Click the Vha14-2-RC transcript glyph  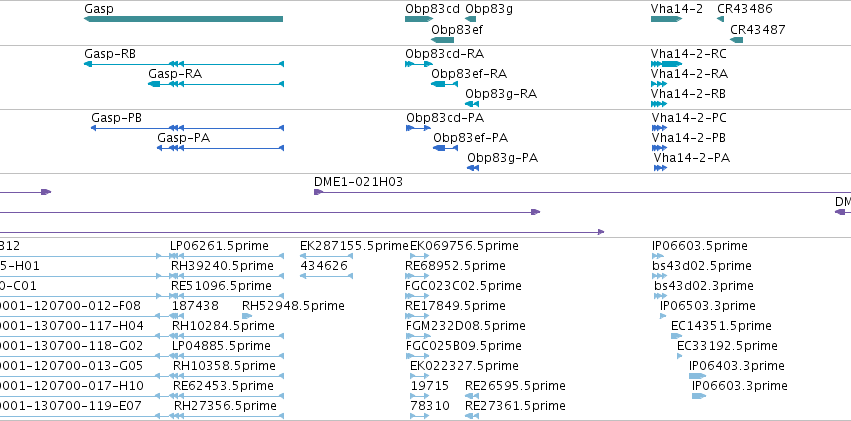(x=666, y=64)
